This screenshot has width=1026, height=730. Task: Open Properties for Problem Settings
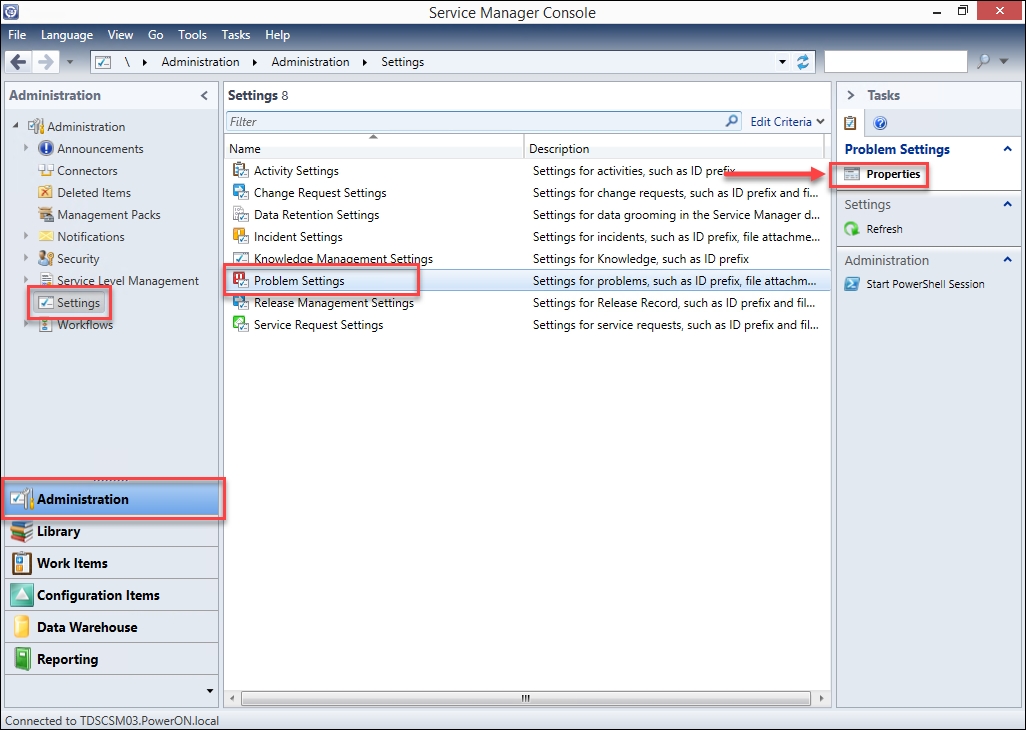click(883, 174)
